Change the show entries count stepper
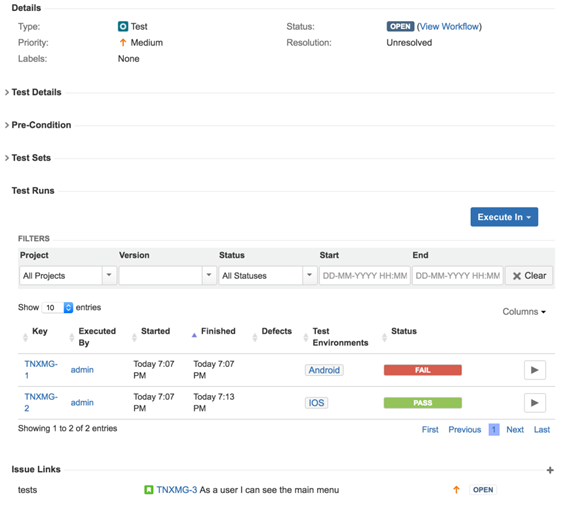 tap(68, 307)
